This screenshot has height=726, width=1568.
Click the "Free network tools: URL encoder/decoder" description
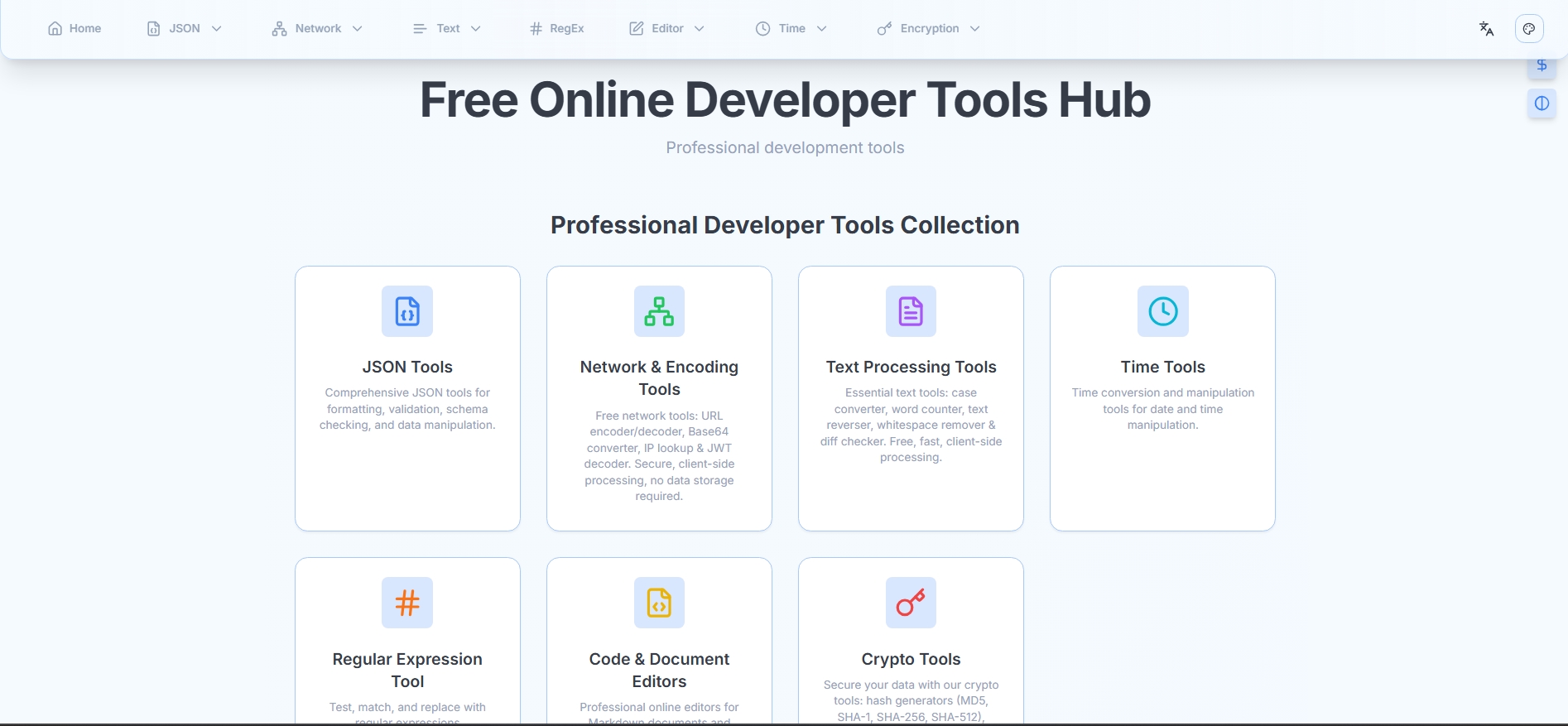click(x=659, y=456)
